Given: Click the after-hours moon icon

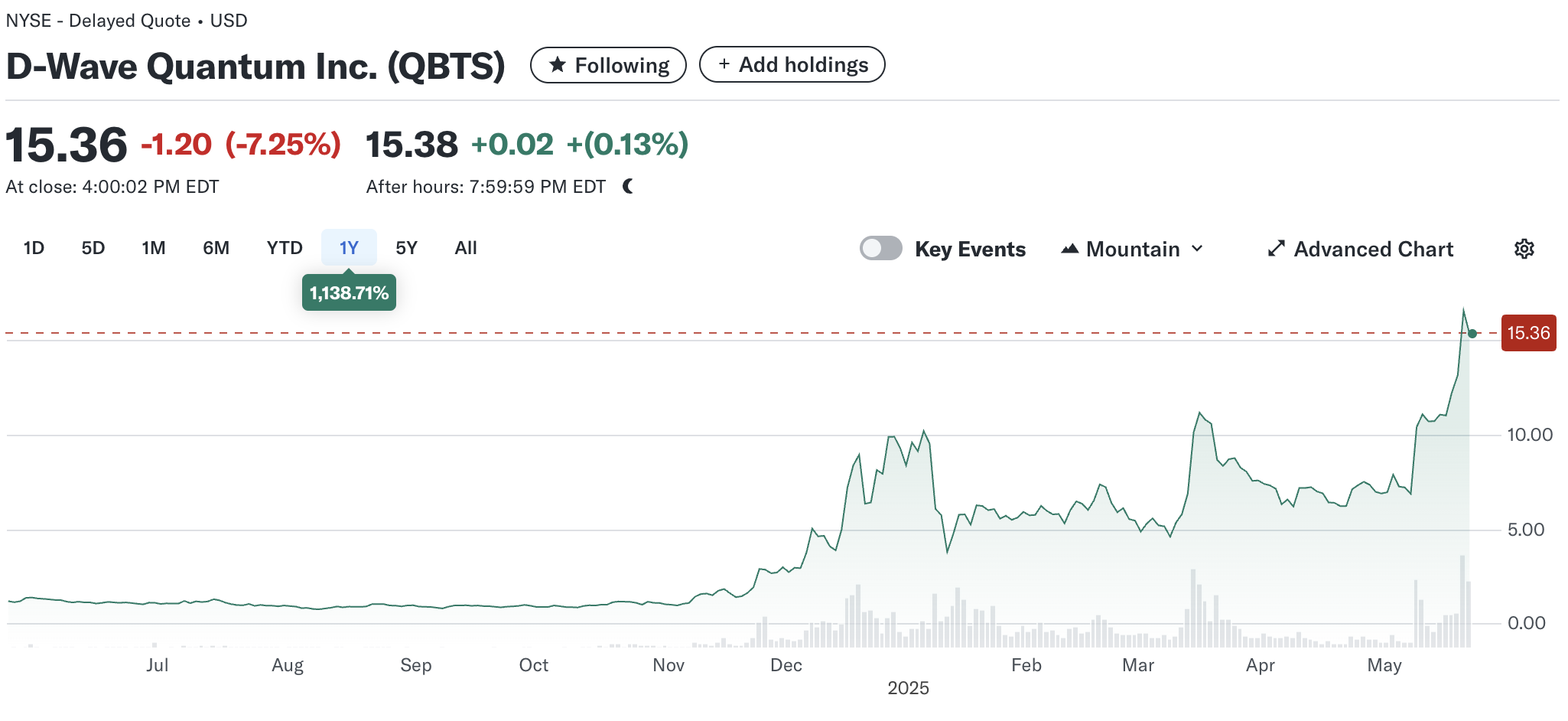Looking at the screenshot, I should click(x=628, y=186).
